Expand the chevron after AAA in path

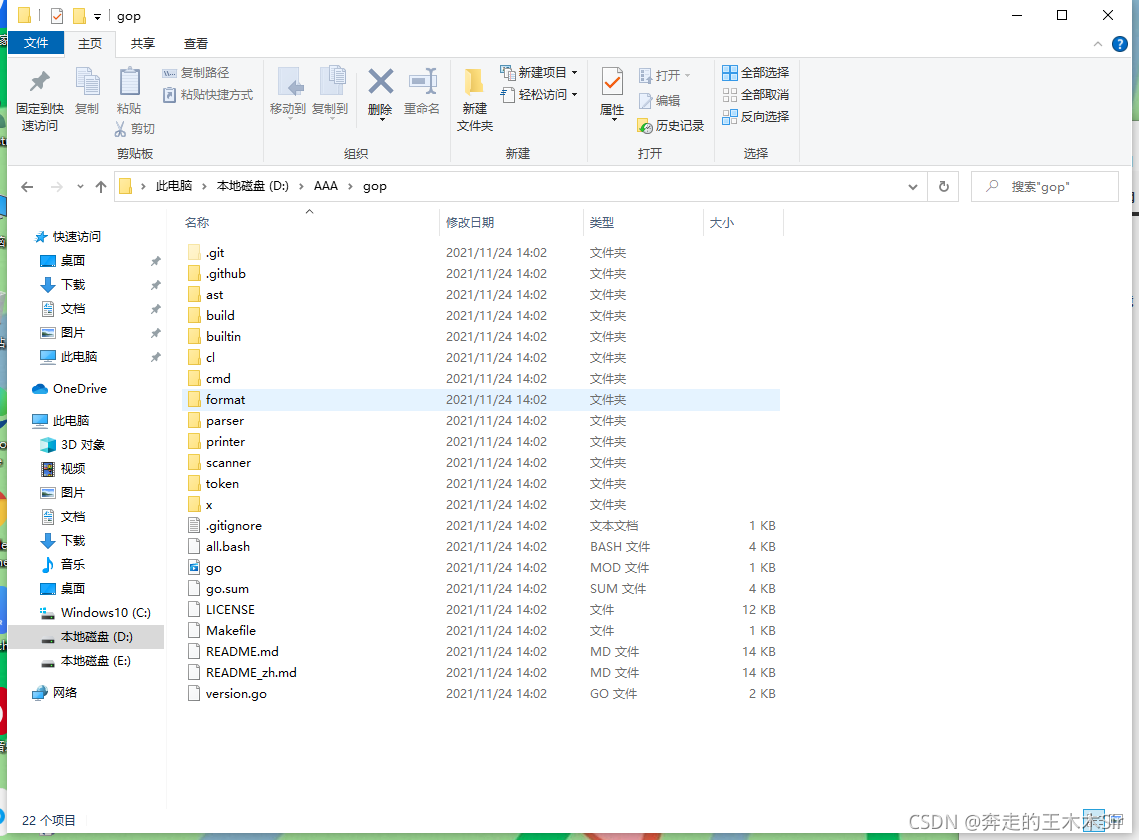click(x=350, y=186)
